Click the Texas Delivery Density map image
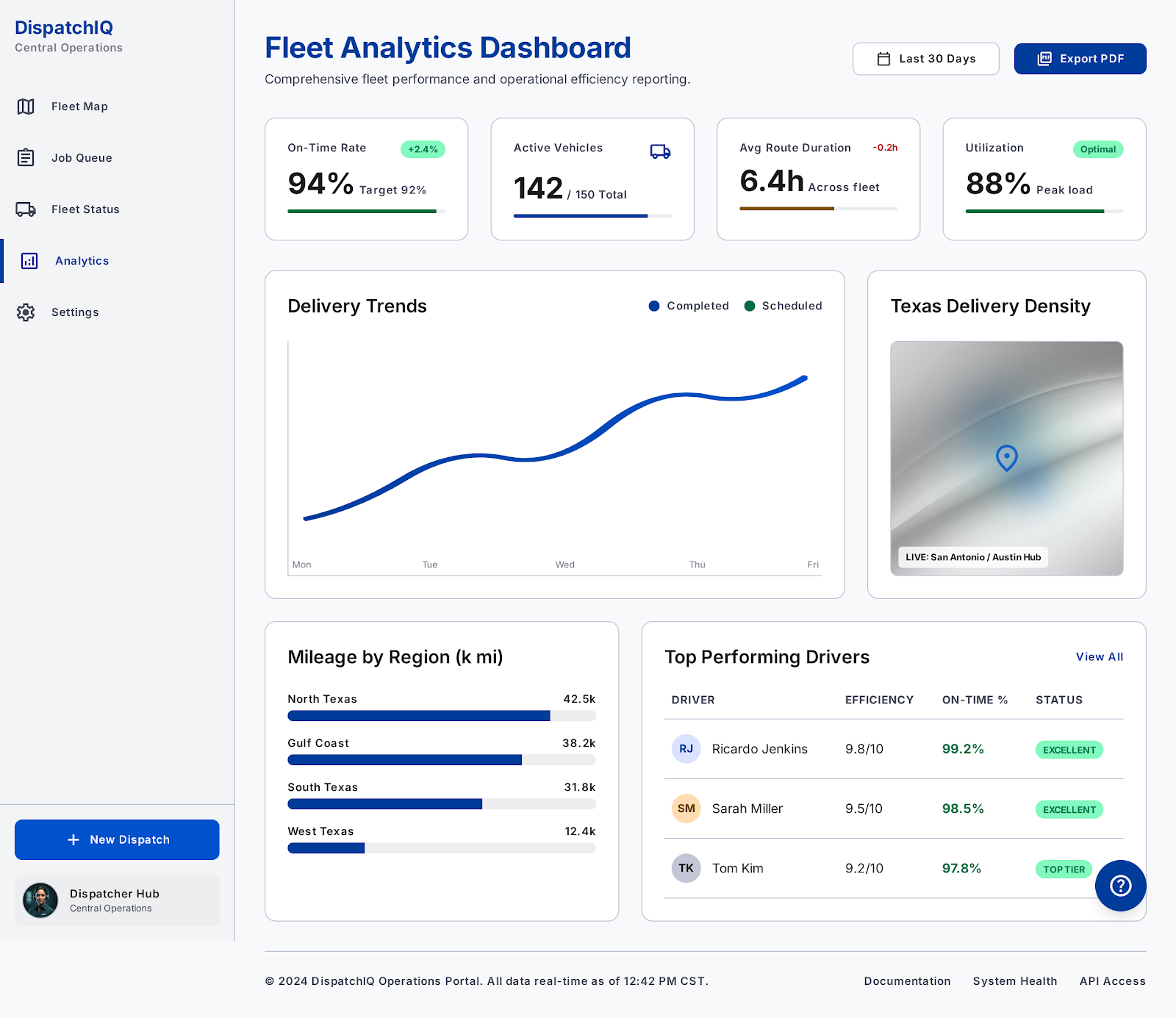The image size is (1176, 1018). (1007, 458)
